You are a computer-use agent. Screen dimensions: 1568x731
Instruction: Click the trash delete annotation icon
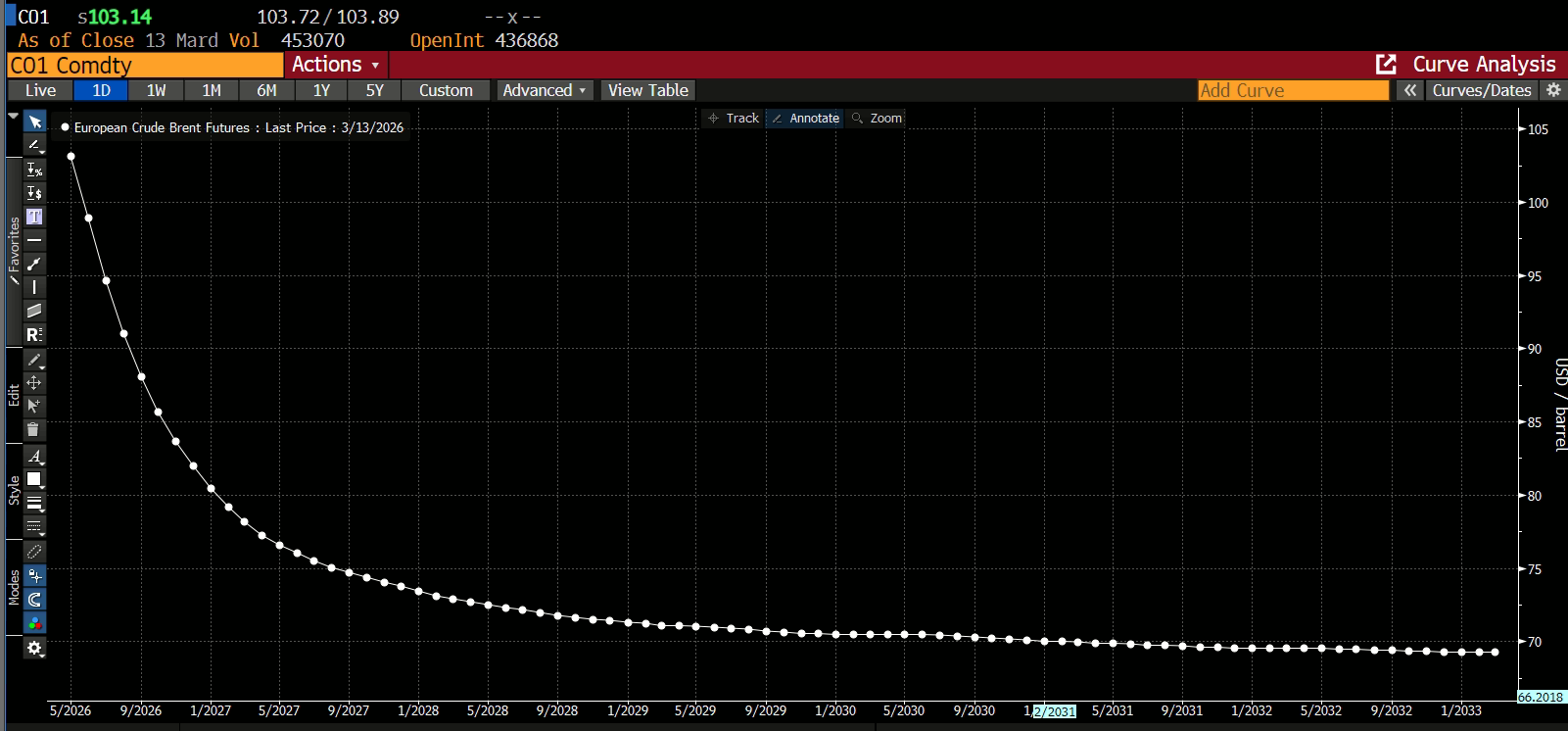point(34,430)
